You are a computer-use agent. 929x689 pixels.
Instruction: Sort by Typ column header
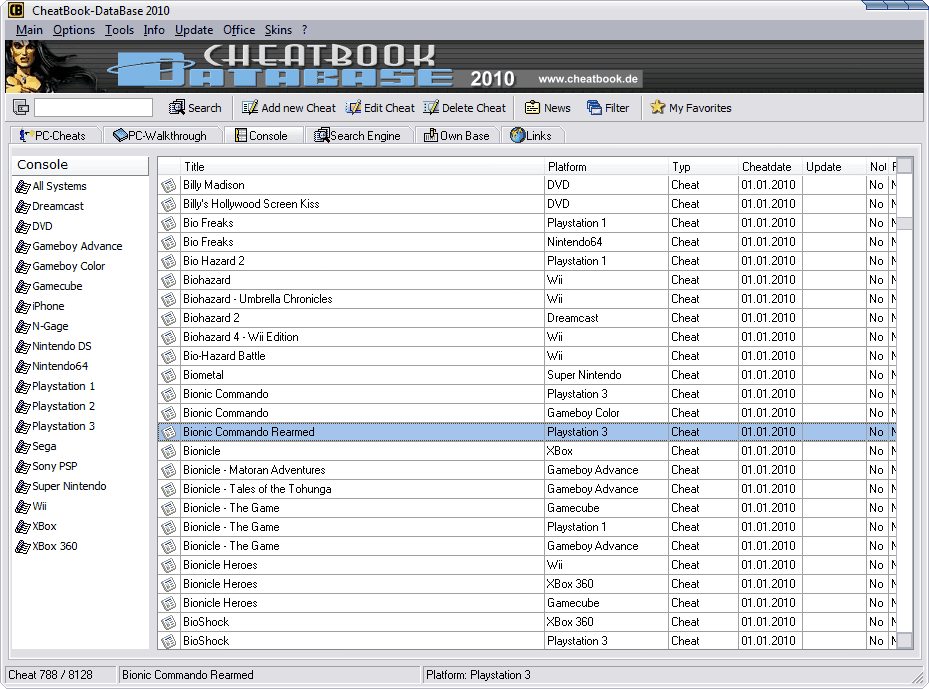point(703,166)
